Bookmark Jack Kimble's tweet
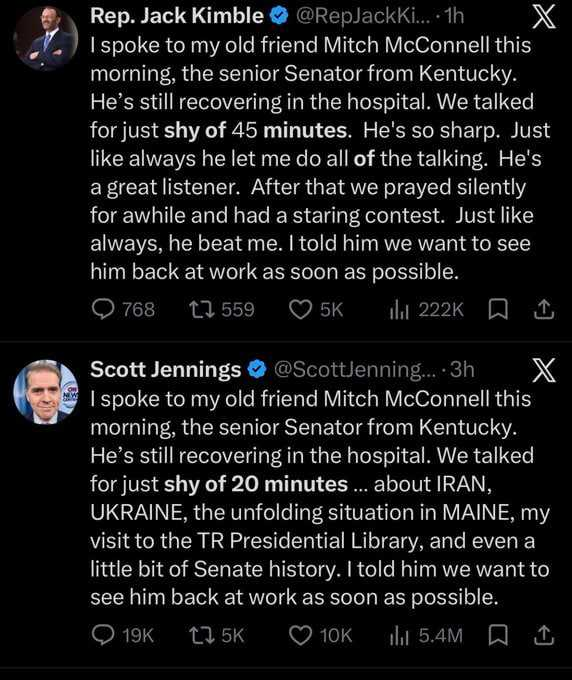 coord(498,310)
